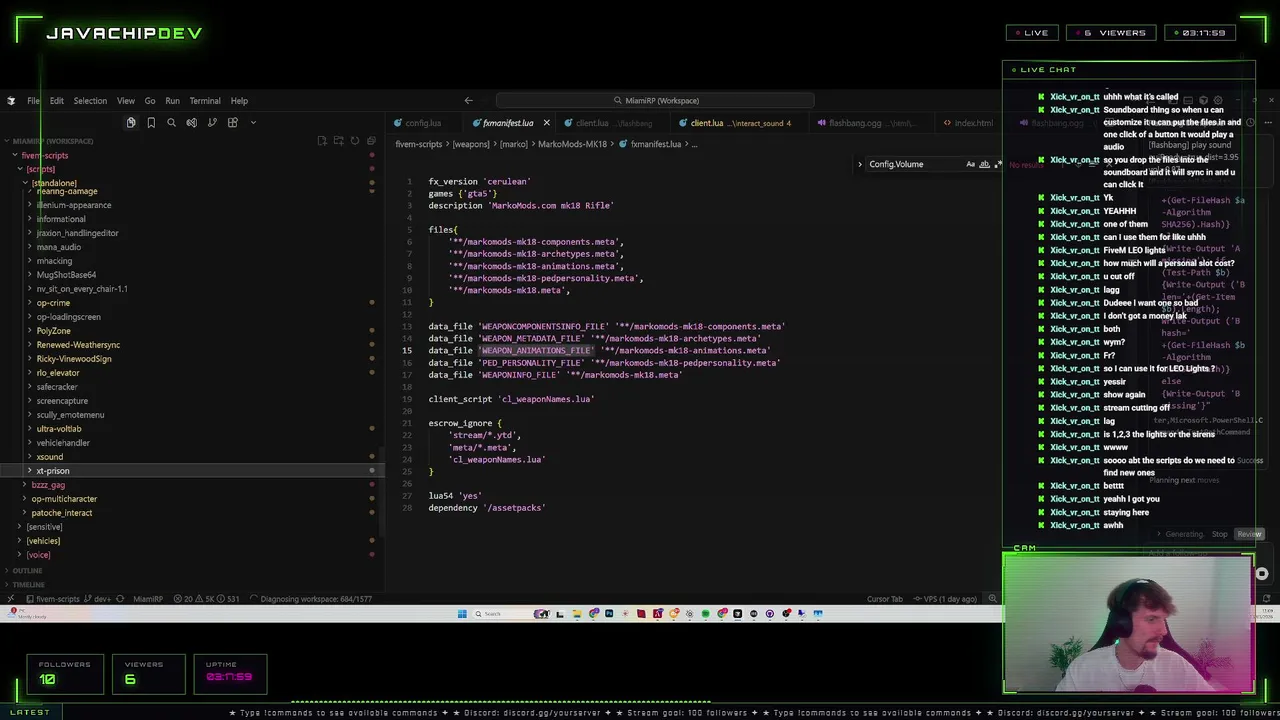Toggle Use Regular Expression in find widget

pos(996,164)
